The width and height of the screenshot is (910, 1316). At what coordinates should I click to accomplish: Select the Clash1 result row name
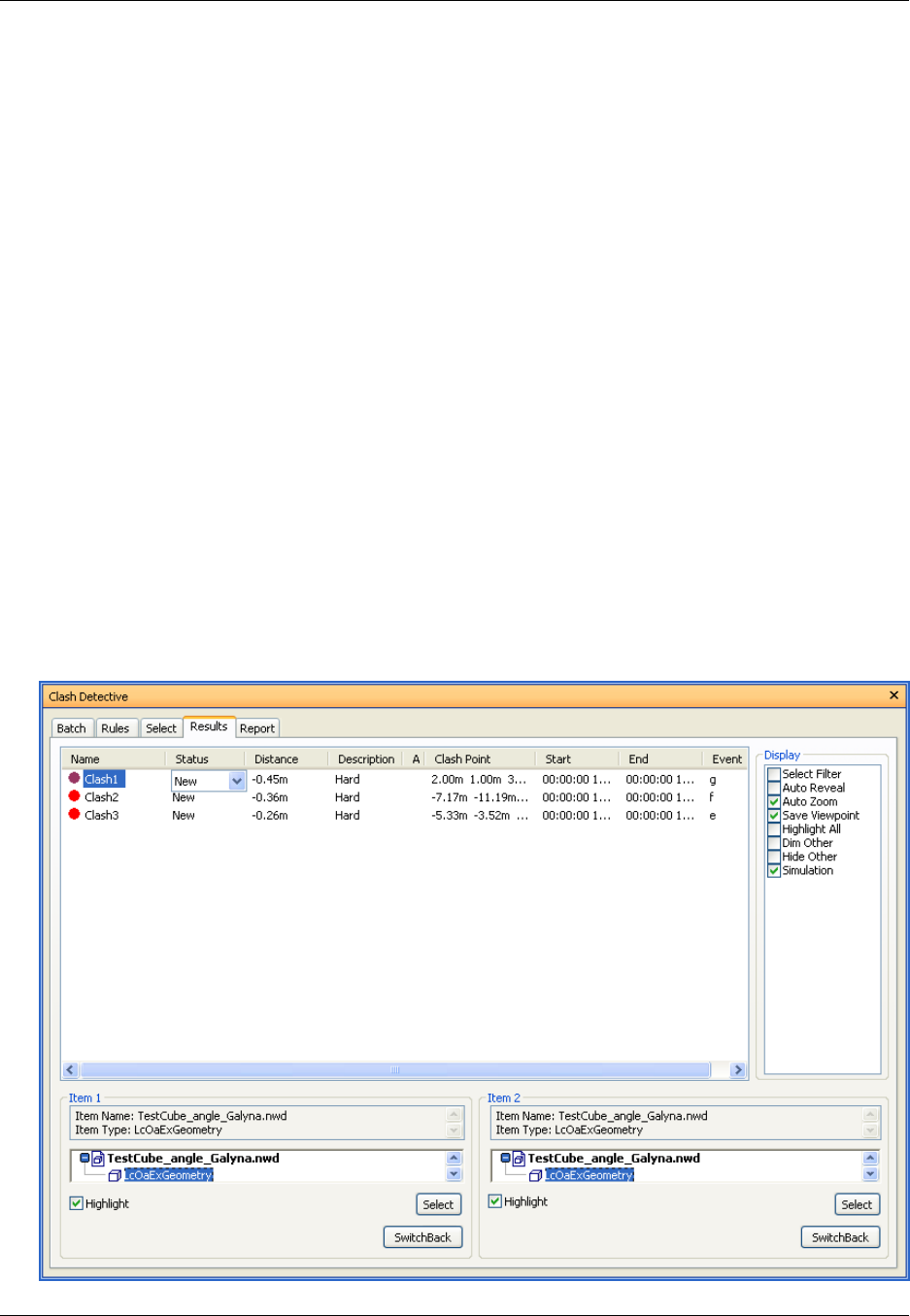coord(103,779)
